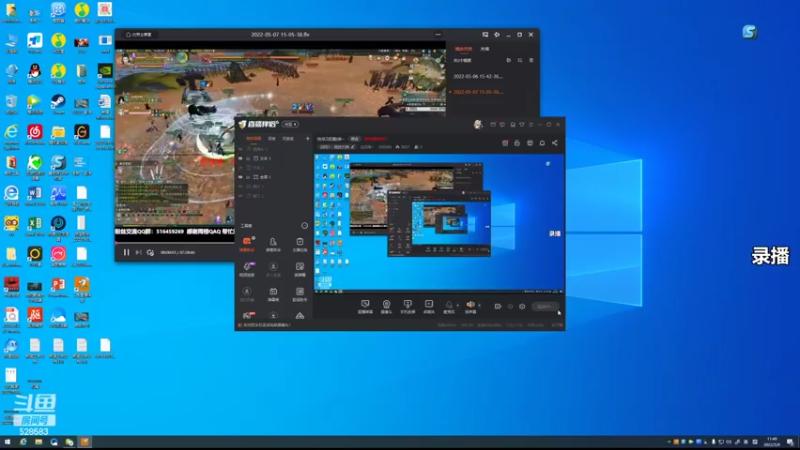
Task: Open the Recycle Bin desktop icon
Action: (x=11, y=104)
